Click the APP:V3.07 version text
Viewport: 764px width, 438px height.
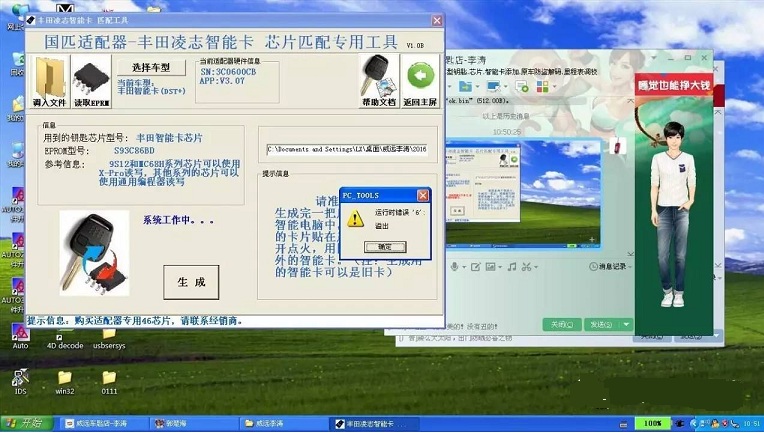point(222,81)
